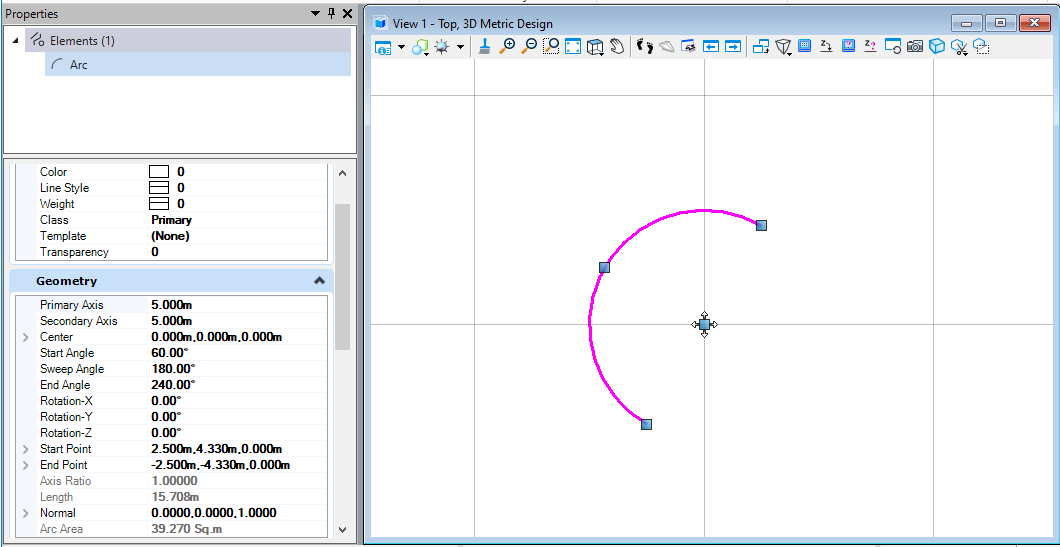This screenshot has height=547, width=1060.
Task: Open the View Attributes dropdown arrow
Action: pyautogui.click(x=401, y=47)
